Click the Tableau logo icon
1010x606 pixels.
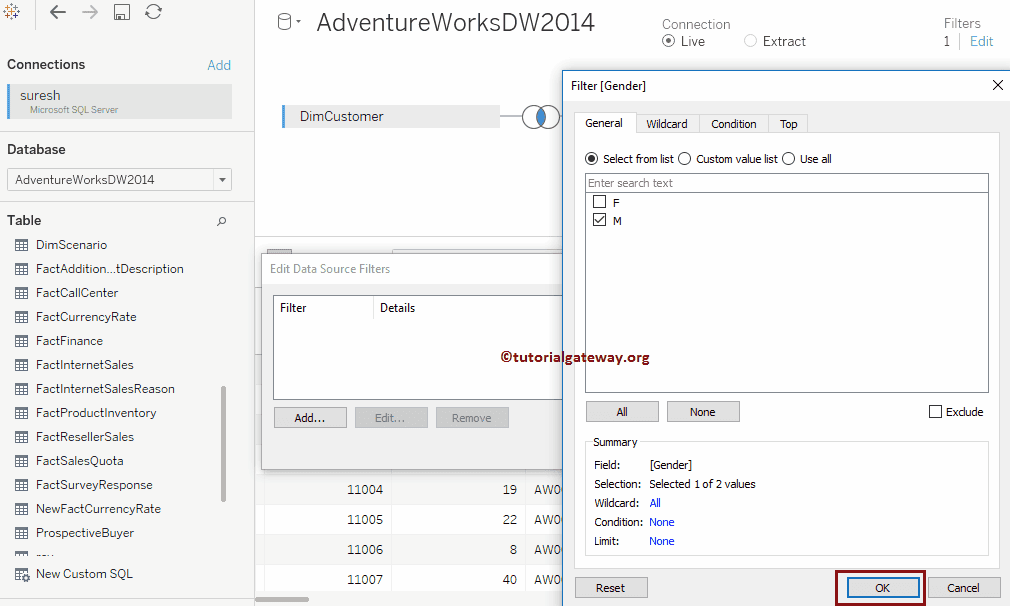pyautogui.click(x=12, y=12)
